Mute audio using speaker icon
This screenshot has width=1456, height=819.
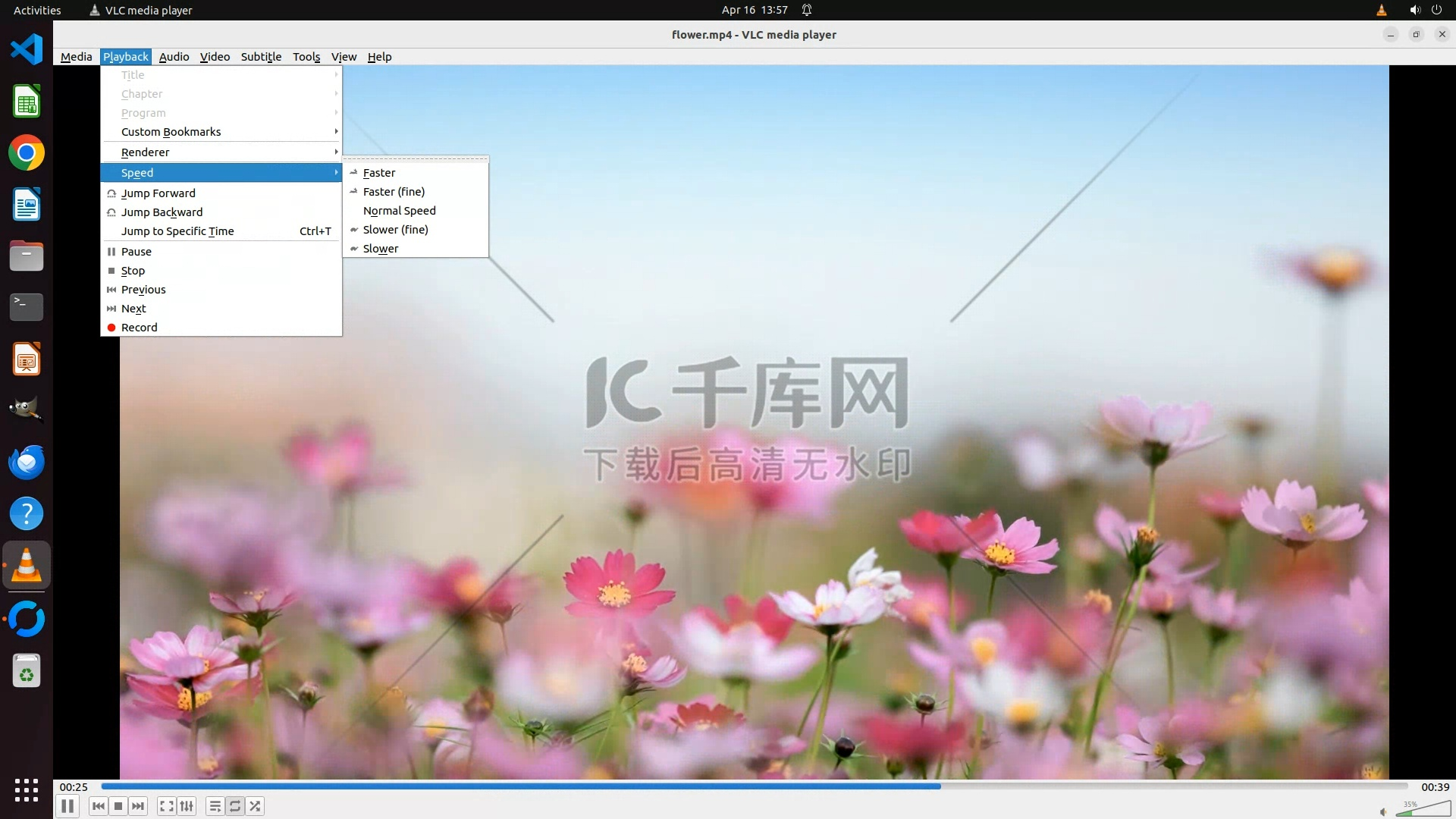coord(1383,811)
